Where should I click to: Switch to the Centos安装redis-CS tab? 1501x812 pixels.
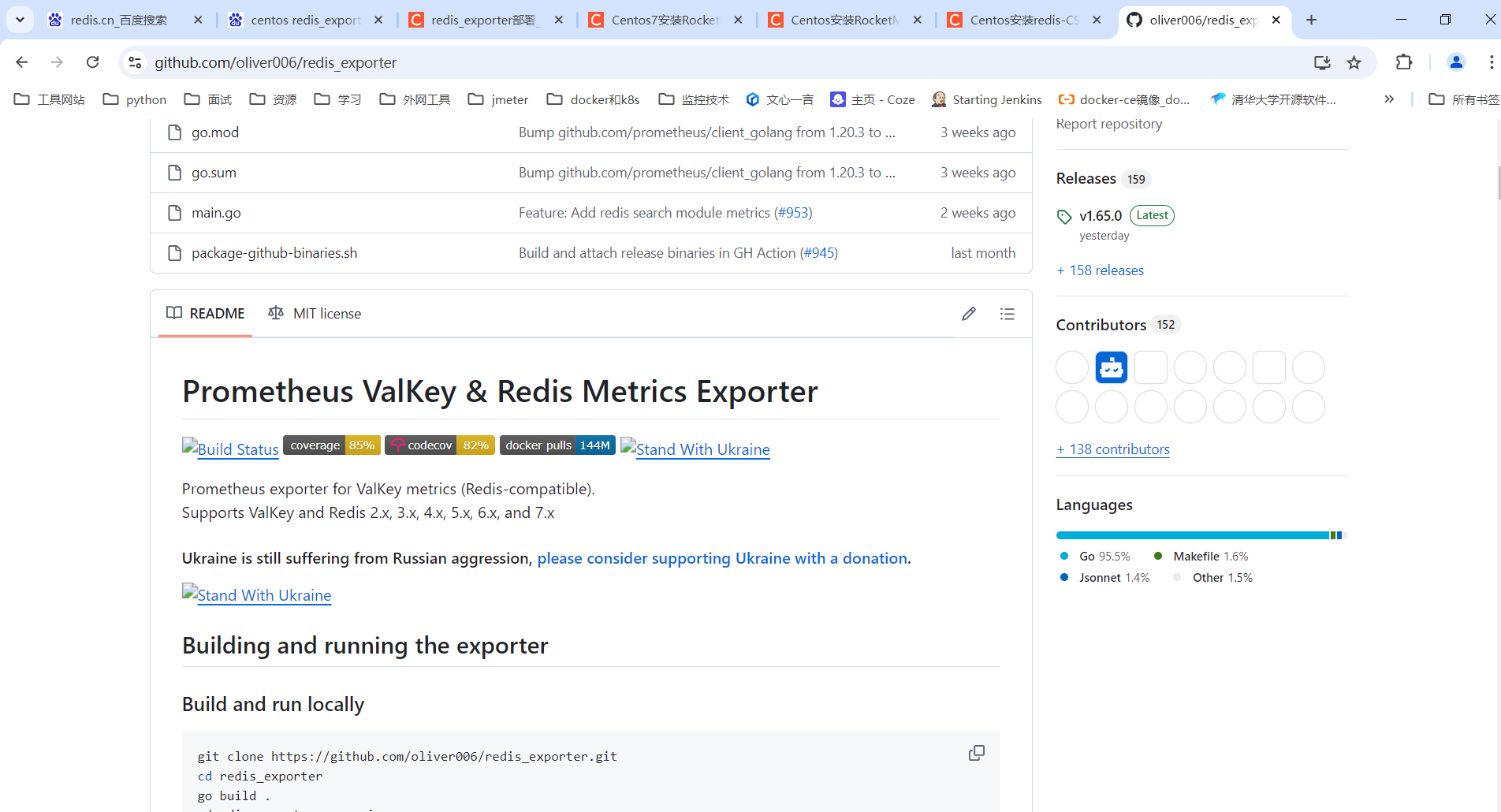click(x=1023, y=20)
